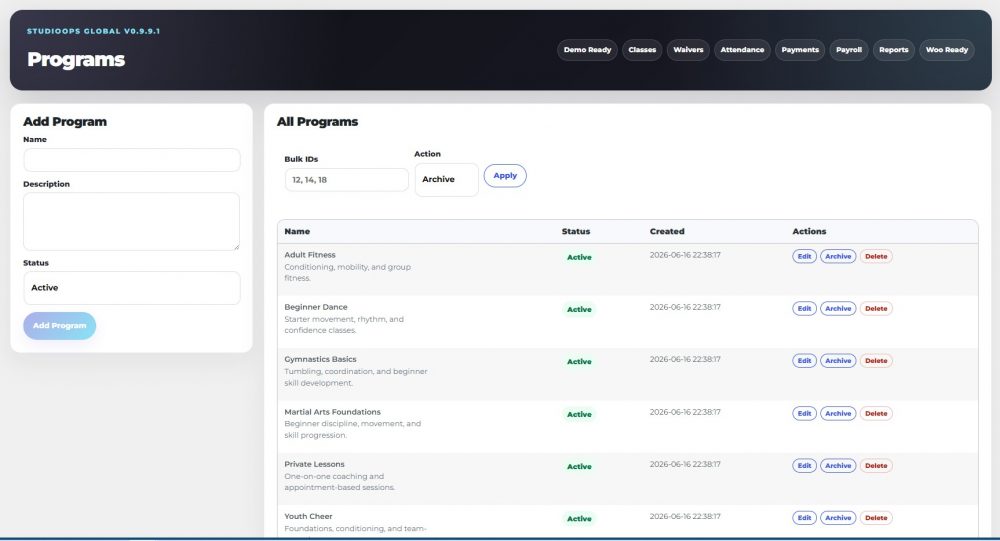Delete the Gymnastics Basics program
The width and height of the screenshot is (1000, 541).
tap(876, 361)
